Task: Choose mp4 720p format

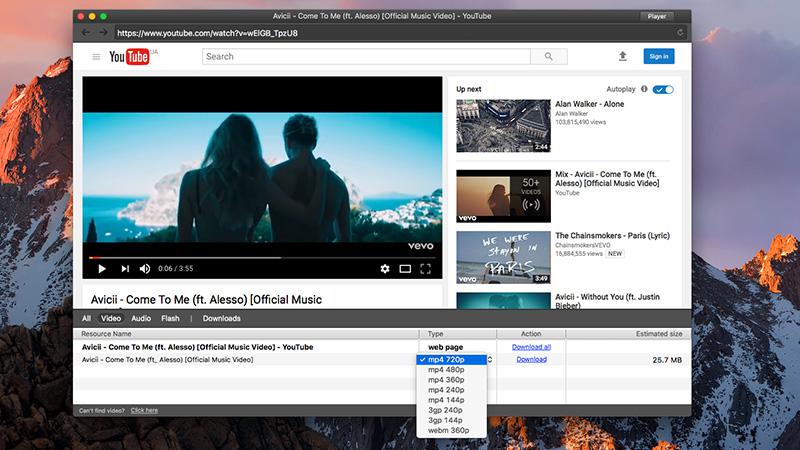Action: [452, 360]
